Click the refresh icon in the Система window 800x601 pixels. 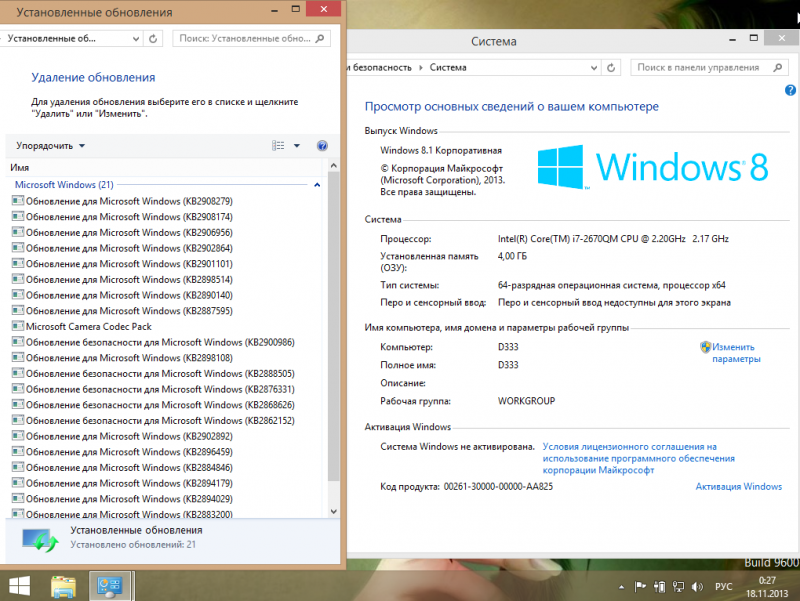[611, 67]
